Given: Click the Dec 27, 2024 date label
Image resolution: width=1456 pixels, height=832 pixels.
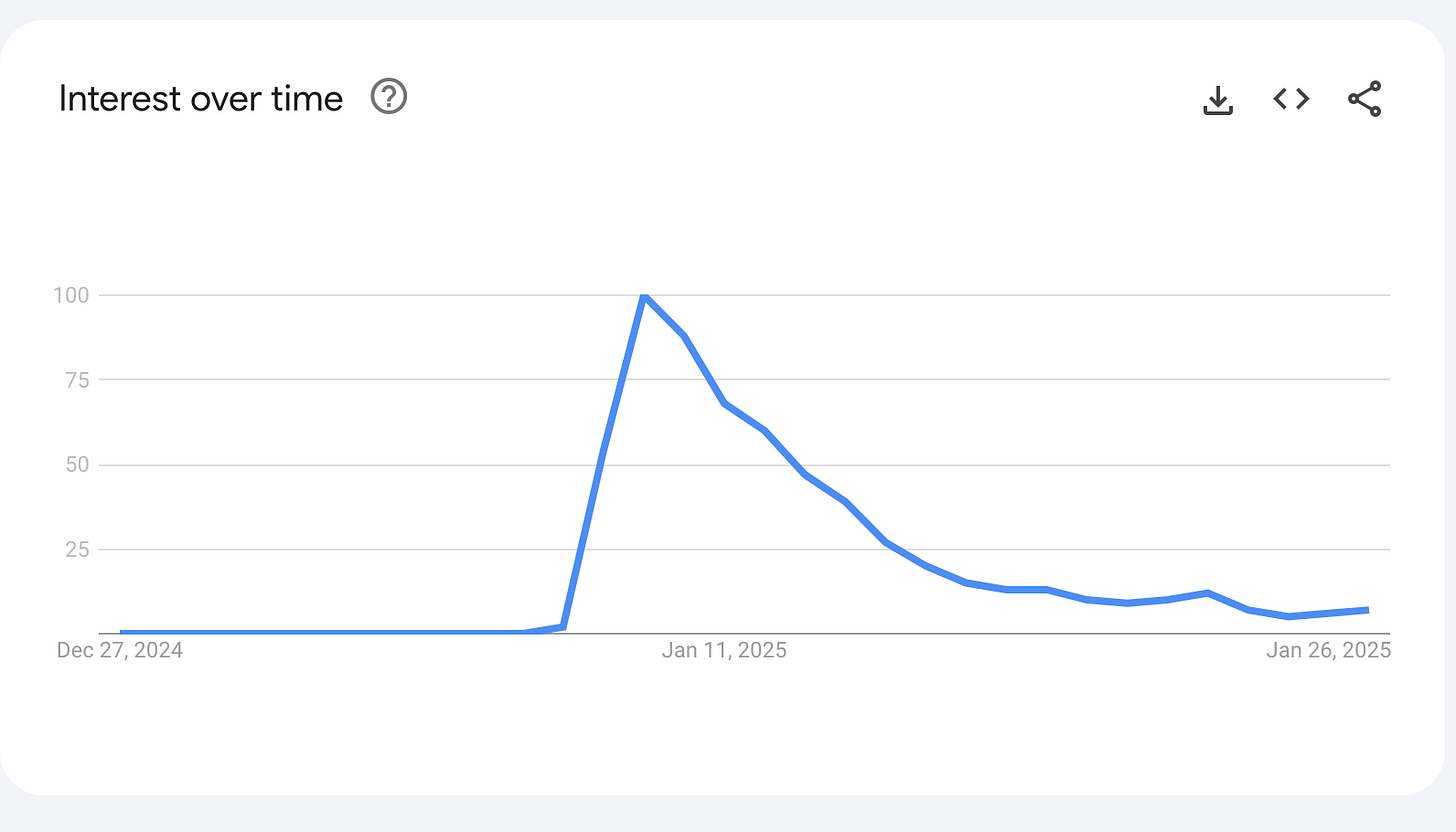Looking at the screenshot, I should point(120,651).
